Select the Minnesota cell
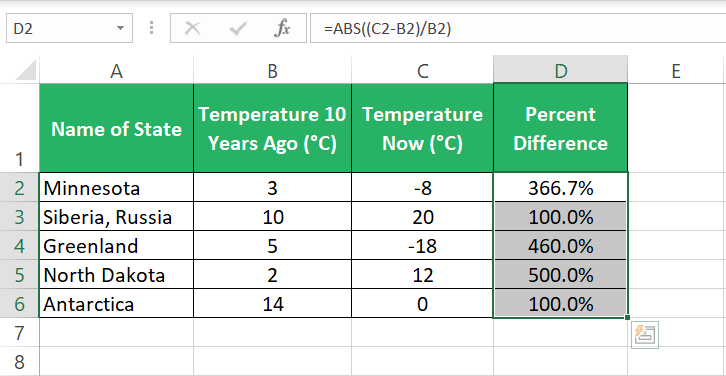The image size is (726, 376). (x=116, y=188)
